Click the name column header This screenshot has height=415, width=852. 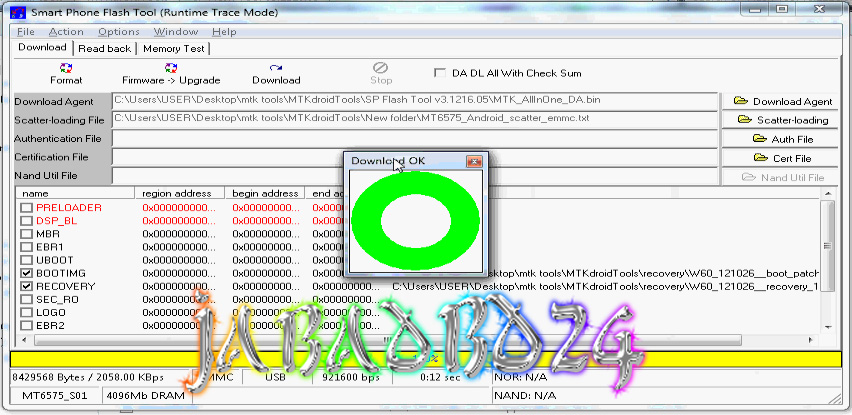point(75,193)
